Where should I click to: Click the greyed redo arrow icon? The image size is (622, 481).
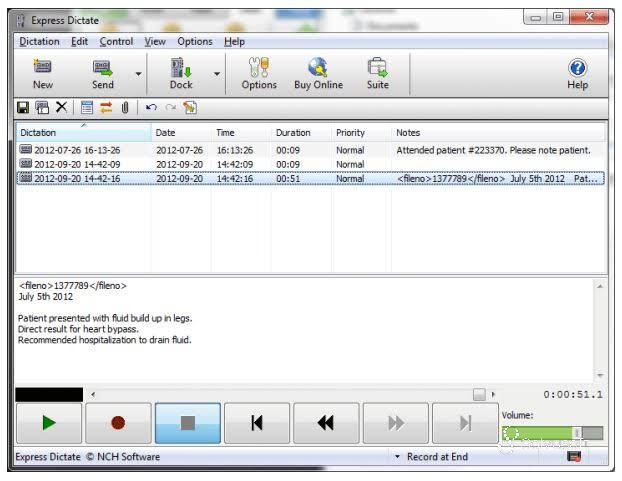click(x=171, y=107)
